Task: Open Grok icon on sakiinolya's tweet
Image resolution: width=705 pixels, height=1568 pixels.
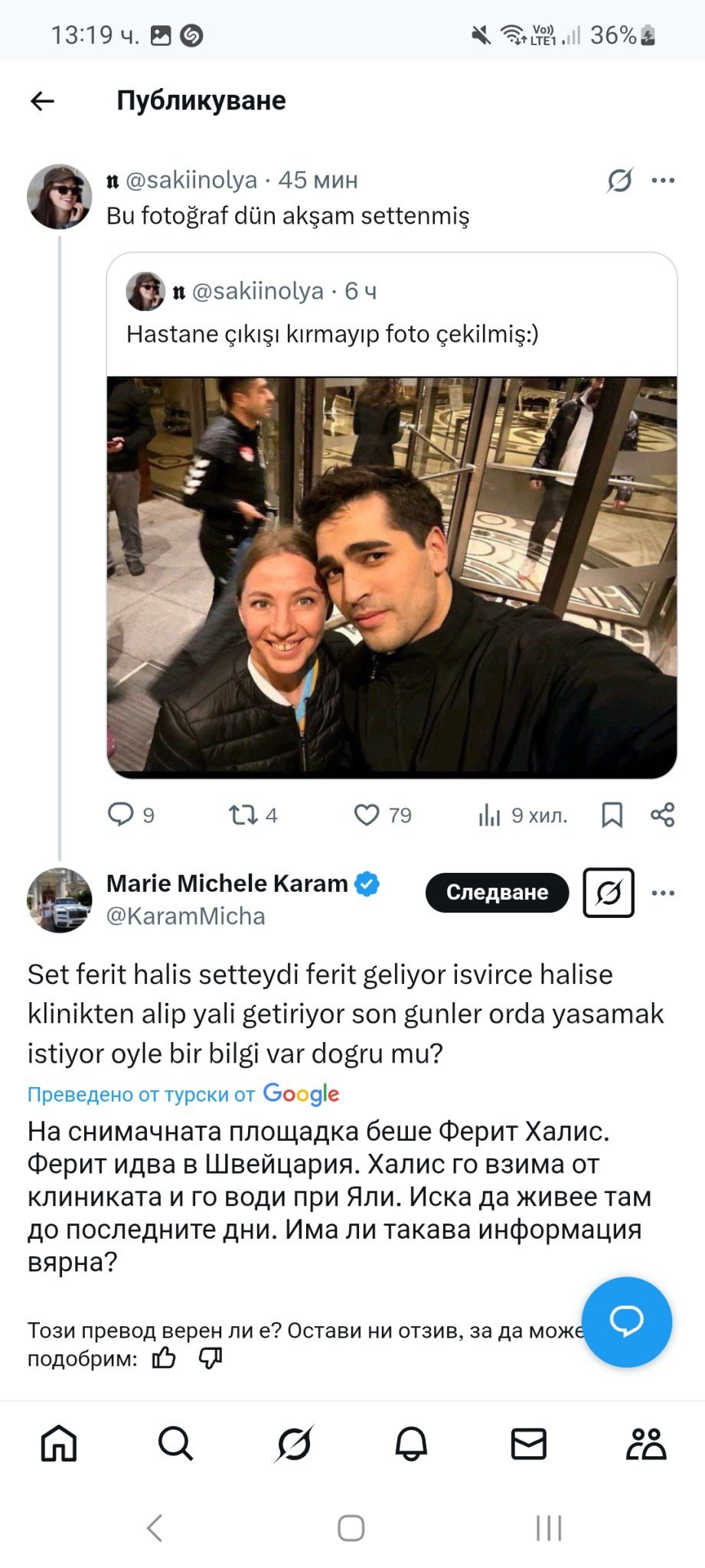Action: (619, 181)
